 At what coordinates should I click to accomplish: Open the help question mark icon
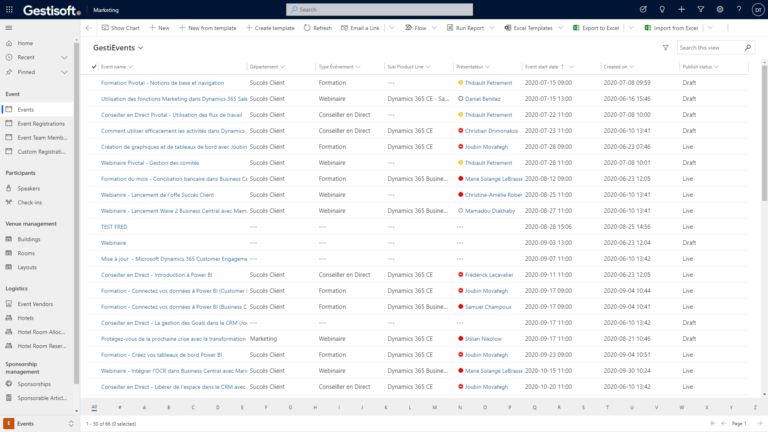(x=739, y=9)
